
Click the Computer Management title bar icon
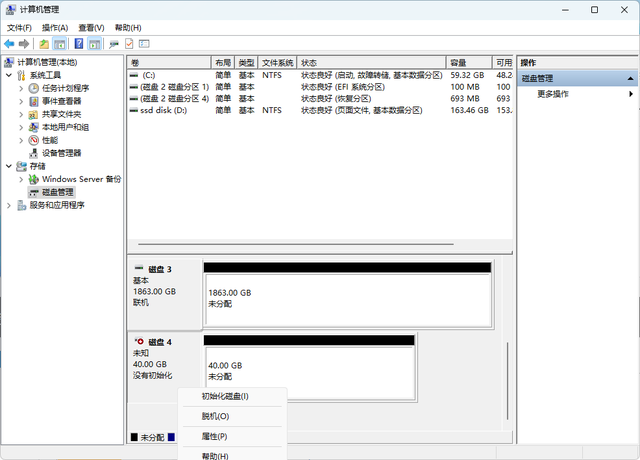tap(11, 9)
